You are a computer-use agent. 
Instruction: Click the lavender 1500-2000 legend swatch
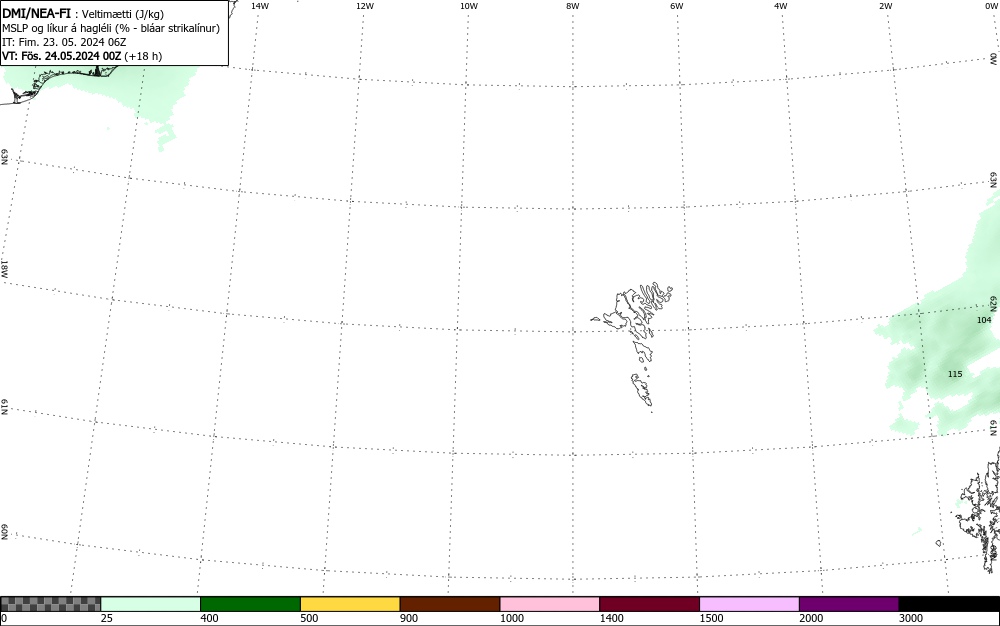[x=749, y=604]
